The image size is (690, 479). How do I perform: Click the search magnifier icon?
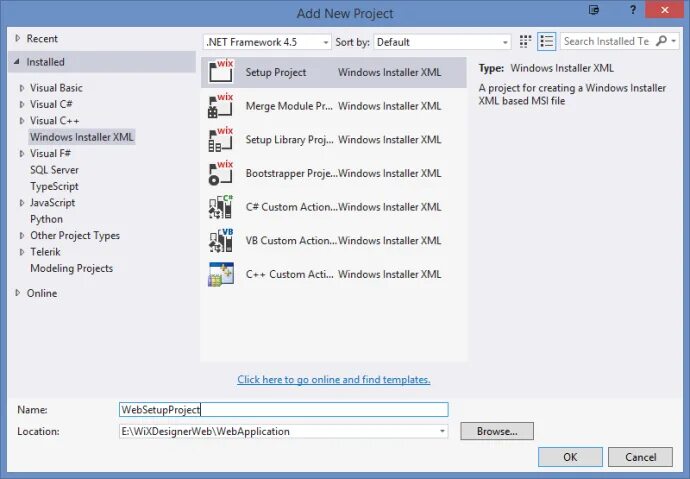[x=661, y=41]
